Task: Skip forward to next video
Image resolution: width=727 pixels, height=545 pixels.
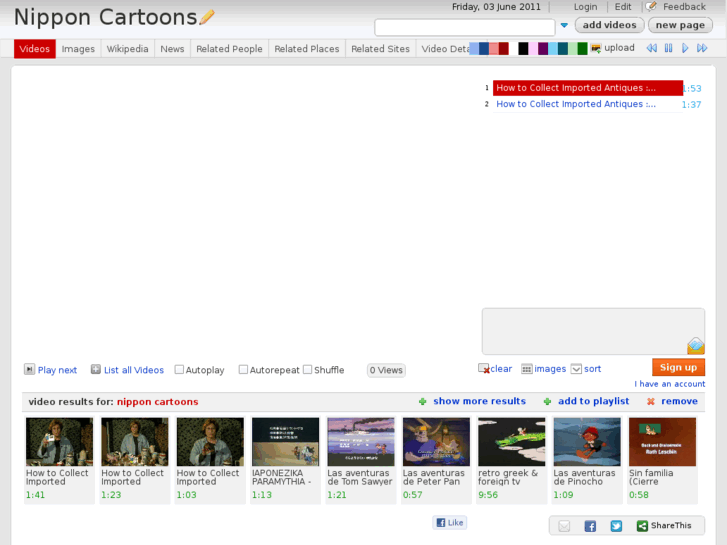Action: pyautogui.click(x=702, y=48)
